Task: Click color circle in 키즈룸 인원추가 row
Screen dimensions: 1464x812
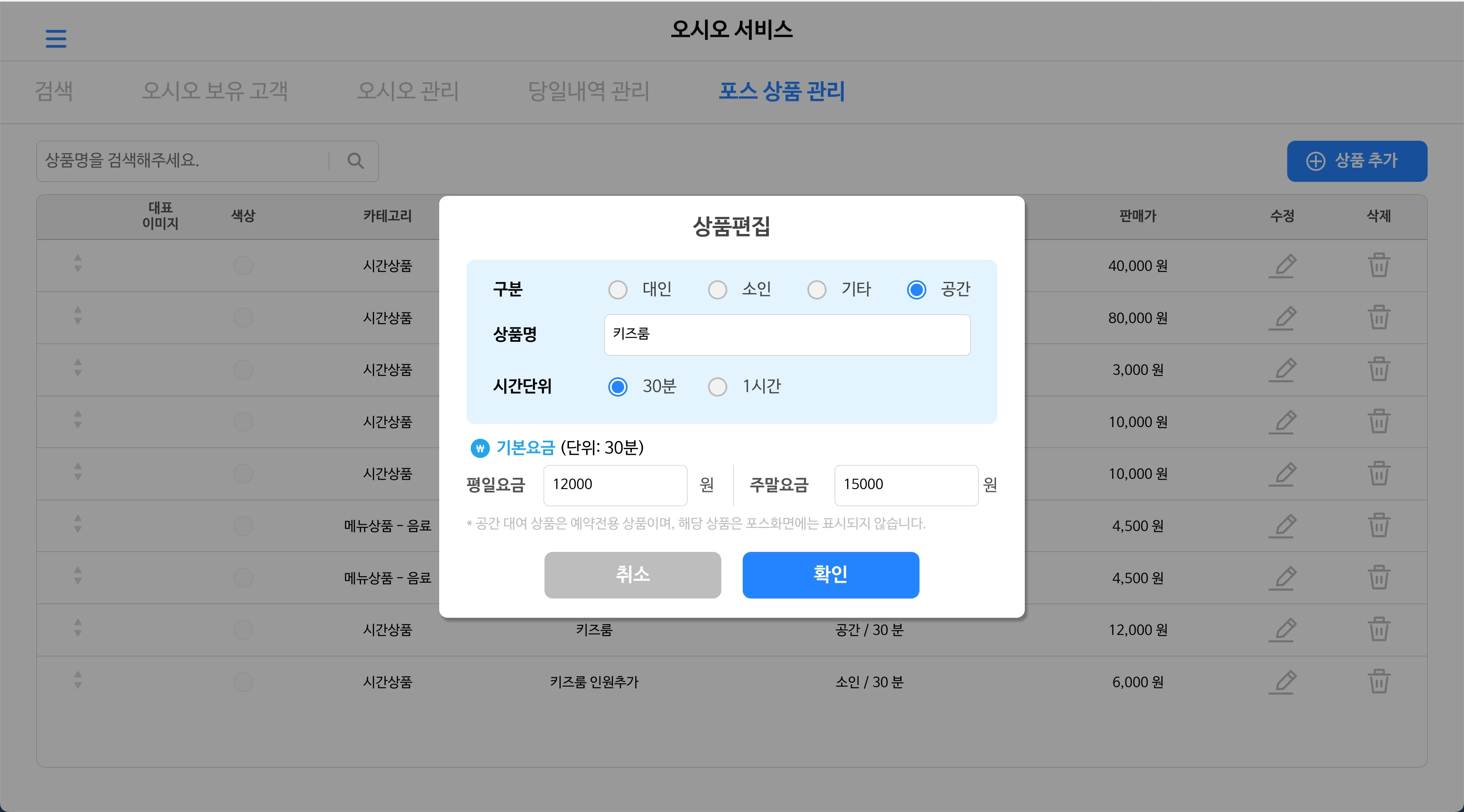Action: tap(243, 682)
